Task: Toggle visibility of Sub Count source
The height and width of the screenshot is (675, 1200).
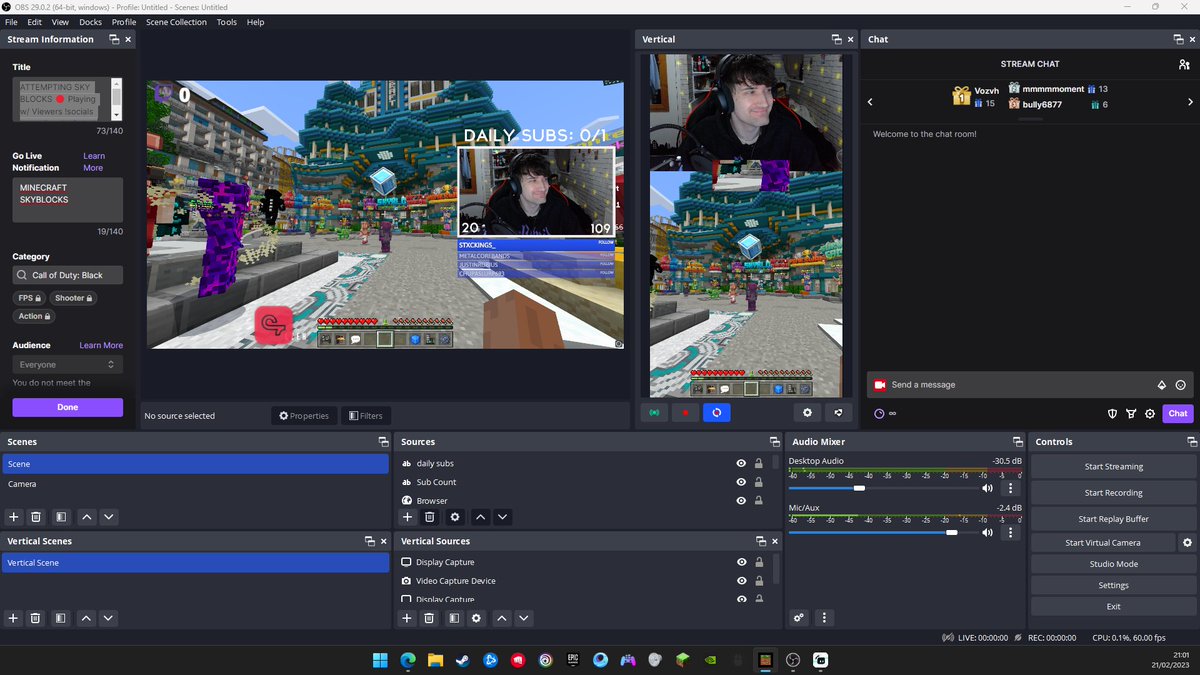Action: pos(741,482)
